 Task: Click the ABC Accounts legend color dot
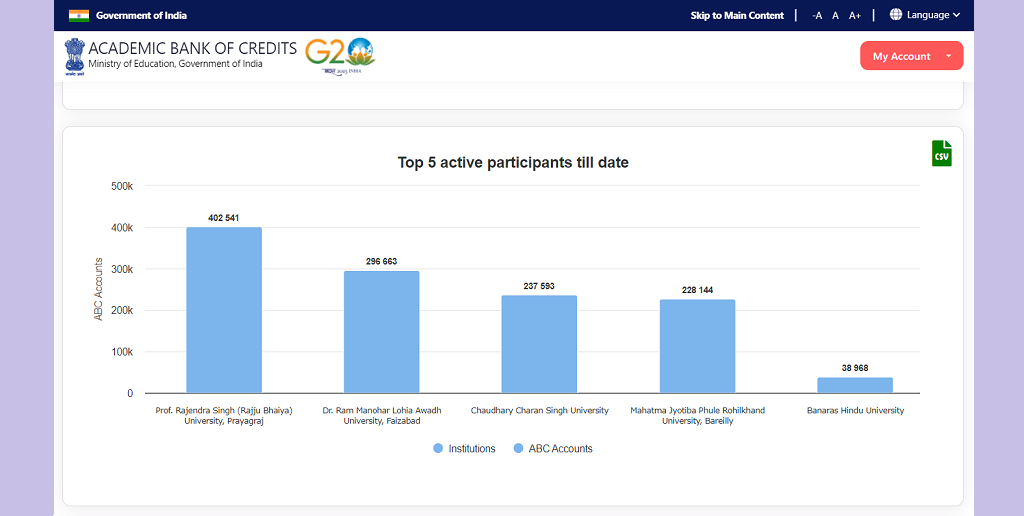coord(519,449)
